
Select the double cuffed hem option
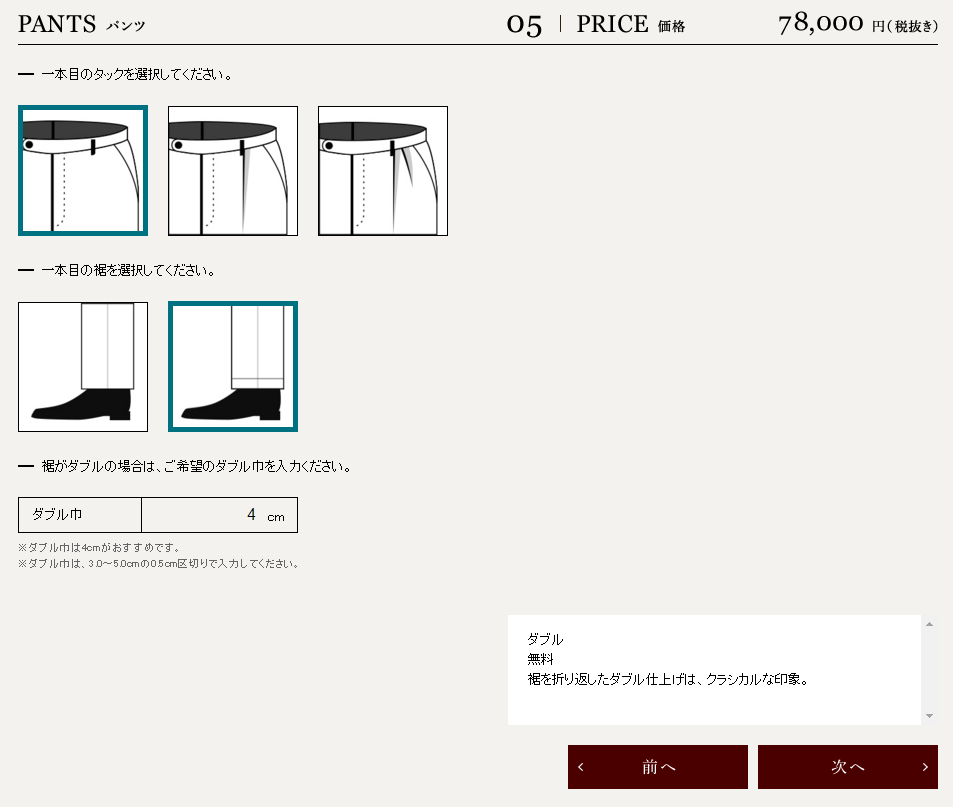233,367
